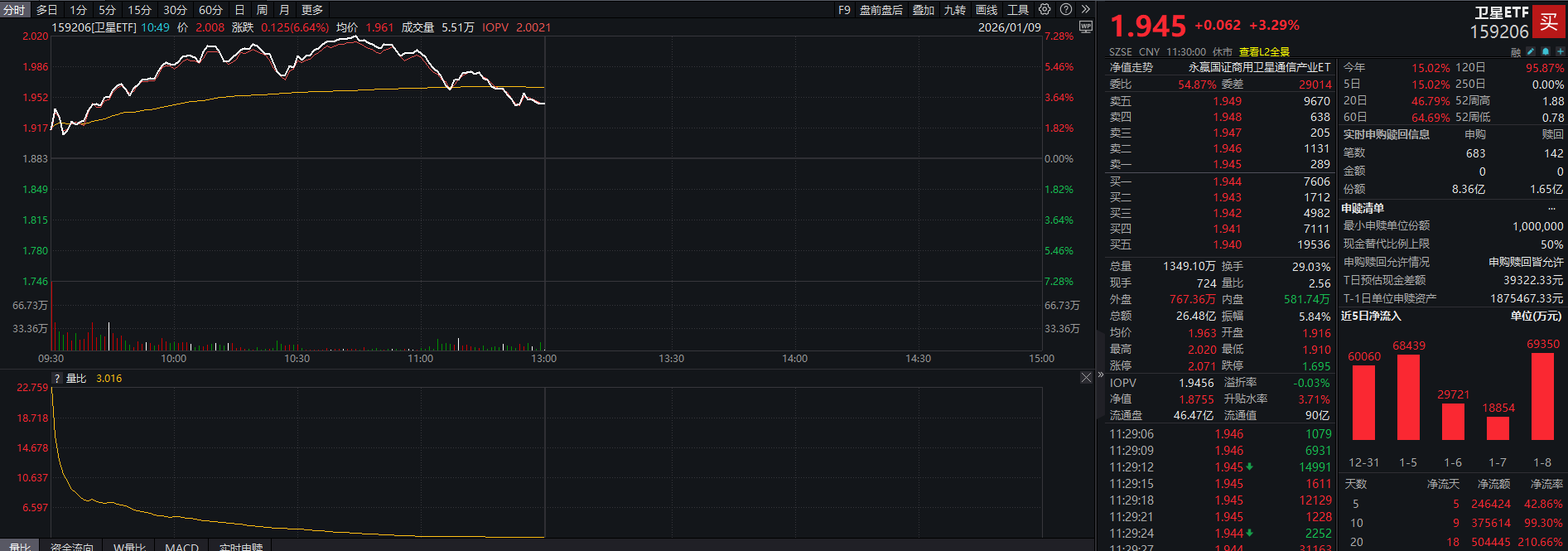Expand the 申赎清单 section ellipsis
Image resolution: width=1568 pixels, height=551 pixels.
[1551, 209]
